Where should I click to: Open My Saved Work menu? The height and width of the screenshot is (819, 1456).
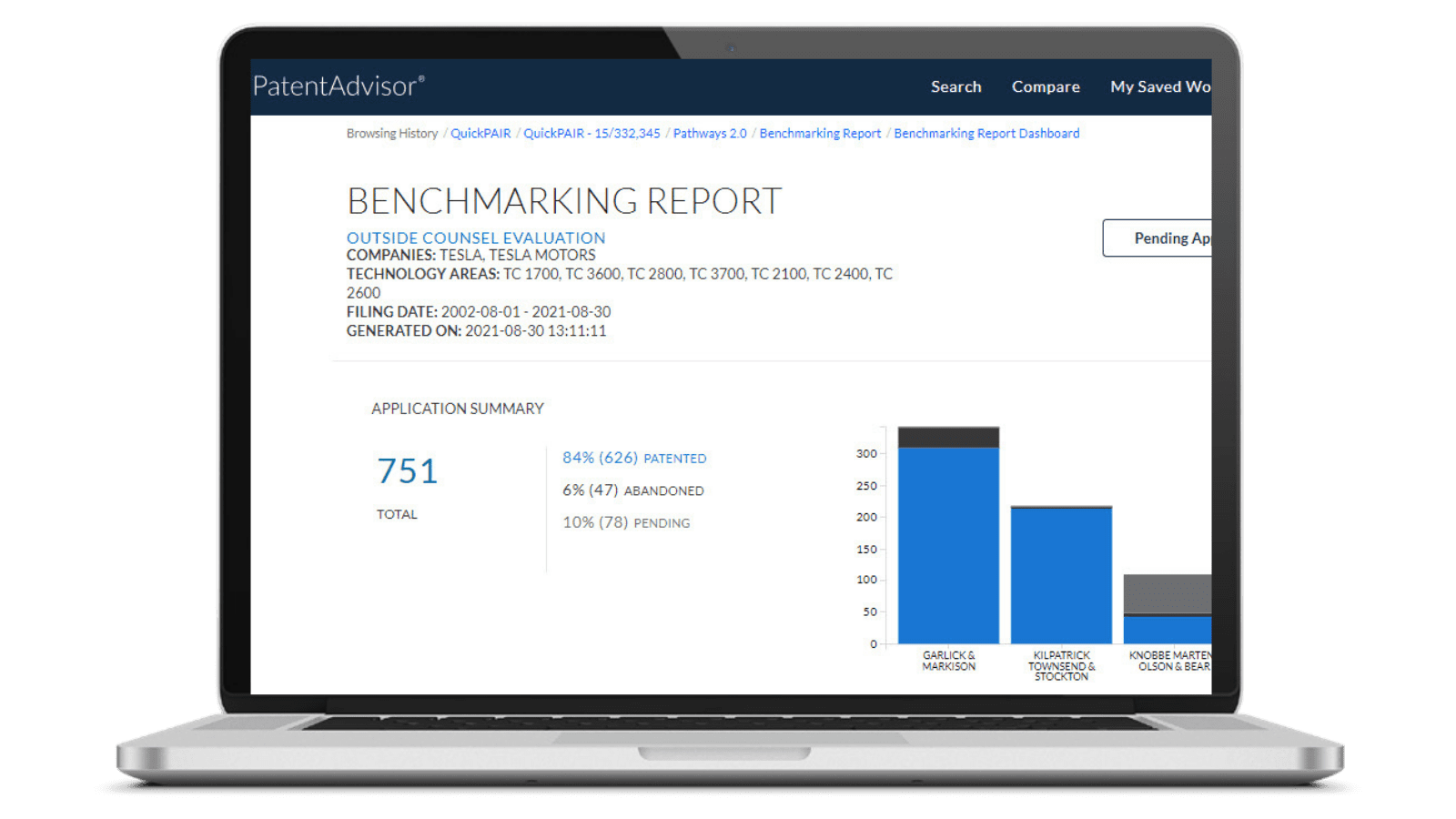[1160, 86]
